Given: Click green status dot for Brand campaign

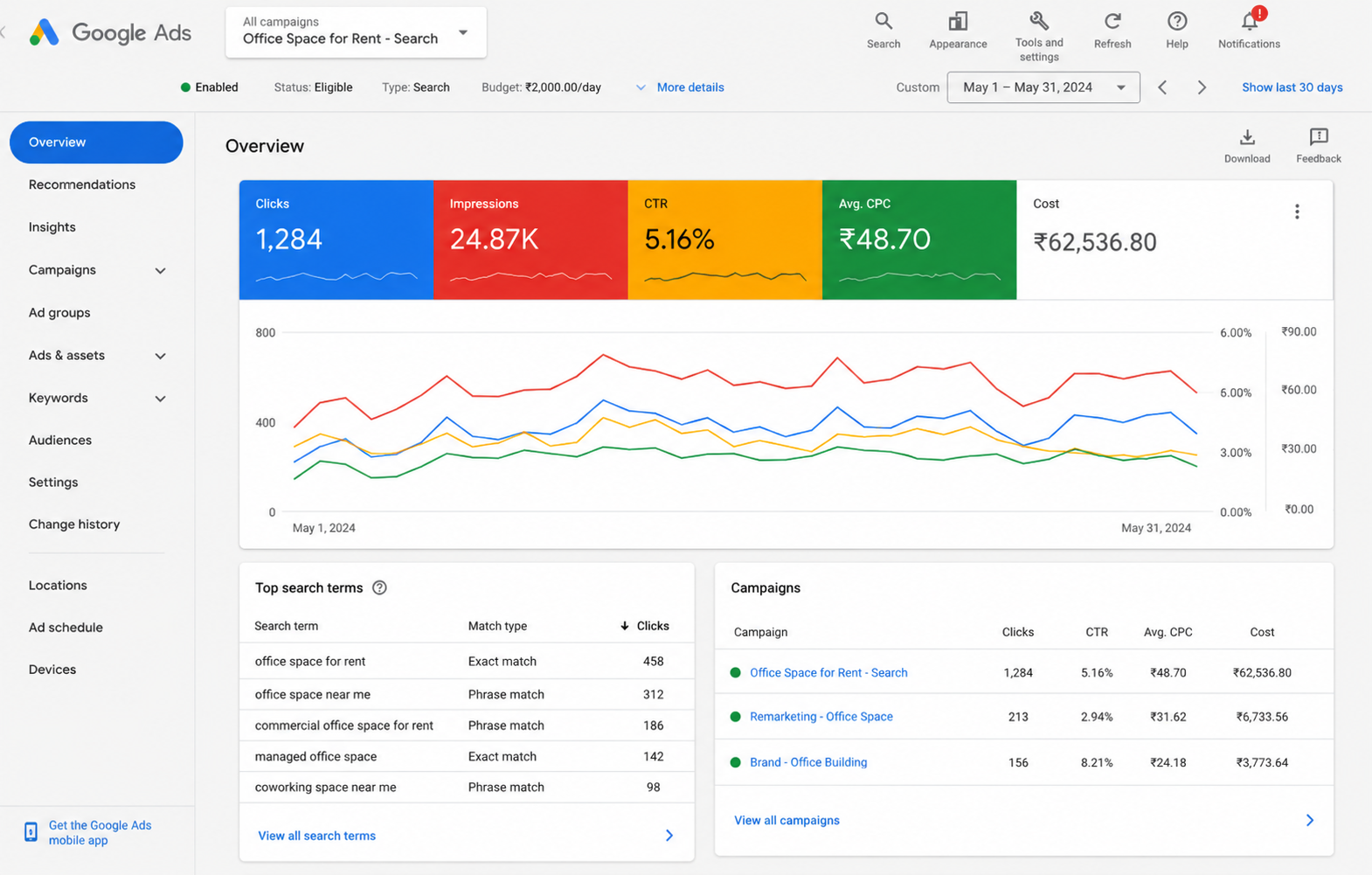Looking at the screenshot, I should click(x=735, y=762).
